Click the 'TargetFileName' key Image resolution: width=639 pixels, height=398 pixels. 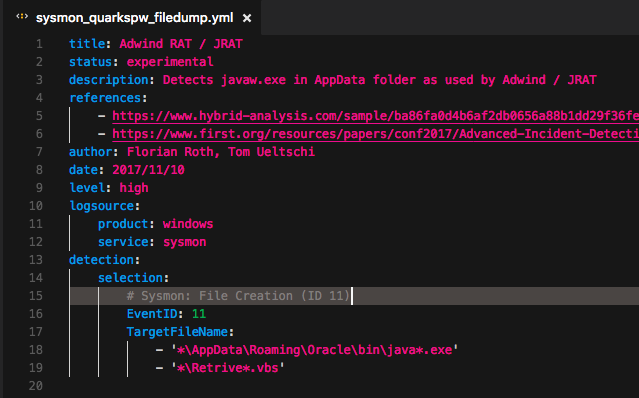177,332
